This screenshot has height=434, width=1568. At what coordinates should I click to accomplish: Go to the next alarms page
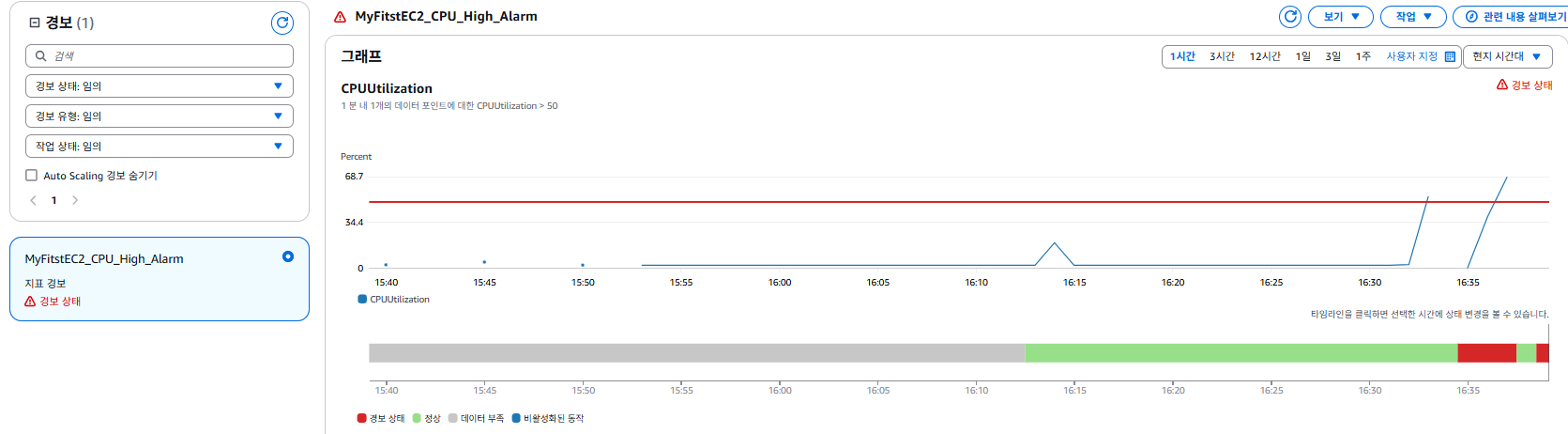click(x=75, y=200)
